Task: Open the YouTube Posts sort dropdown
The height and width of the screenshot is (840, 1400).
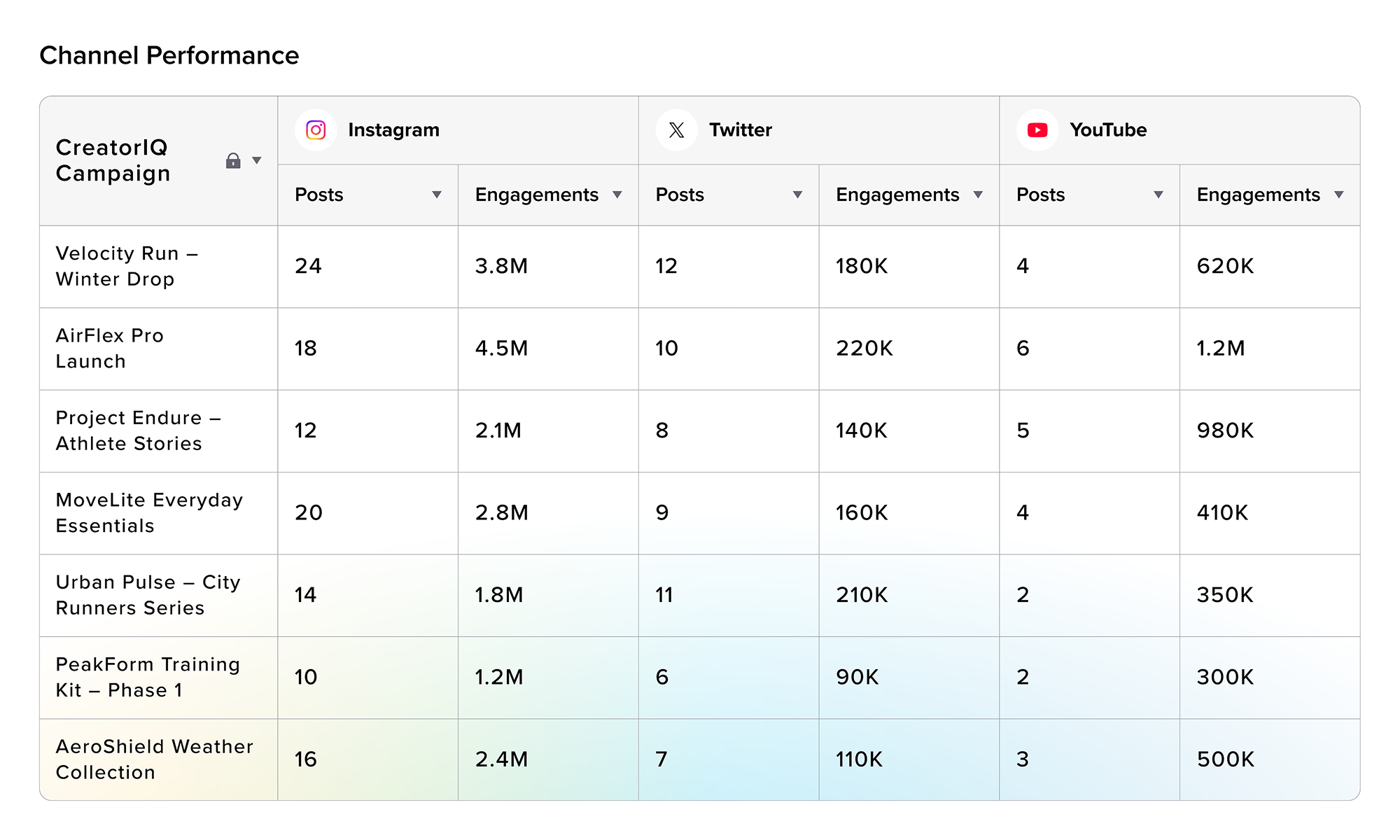Action: tap(1158, 195)
